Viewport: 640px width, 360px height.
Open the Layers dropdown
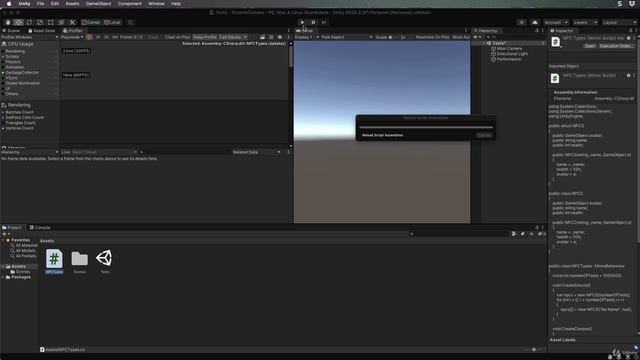(585, 22)
